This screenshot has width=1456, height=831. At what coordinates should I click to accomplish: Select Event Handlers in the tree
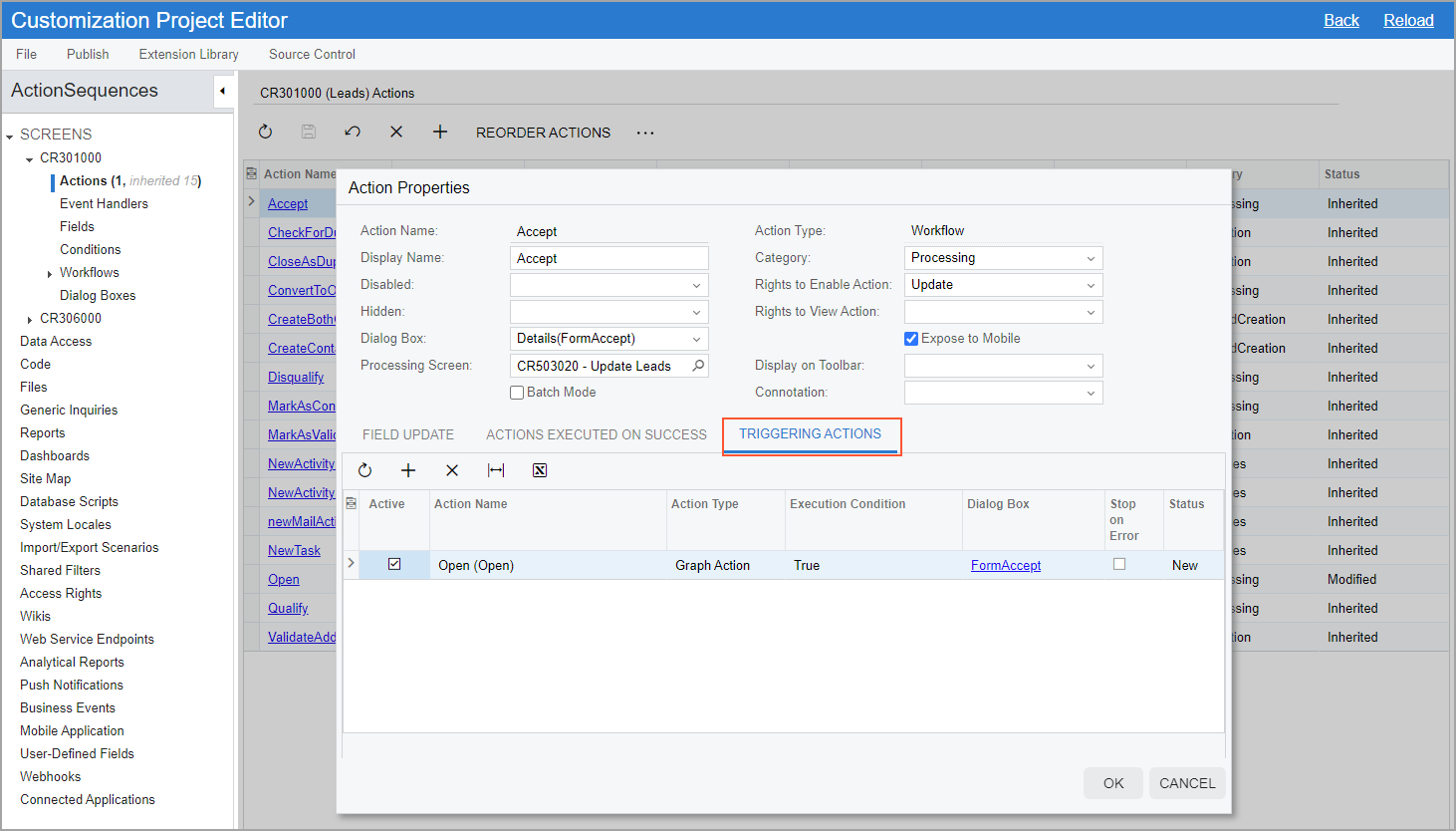(104, 203)
